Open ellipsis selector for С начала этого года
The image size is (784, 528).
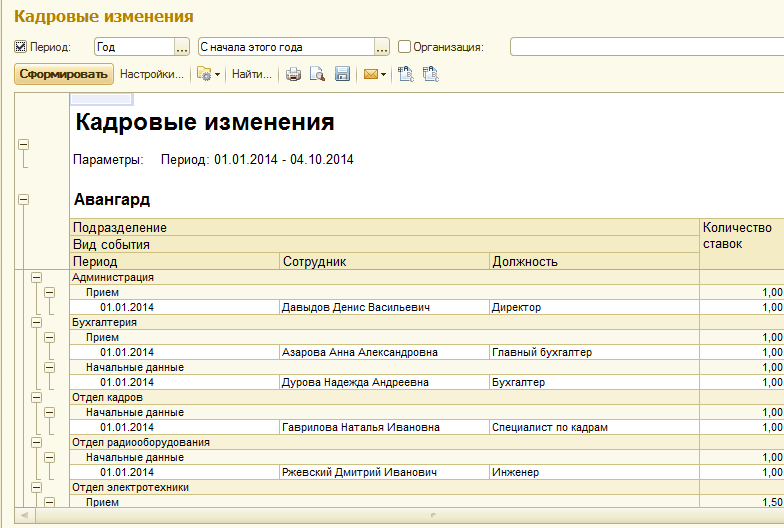point(382,47)
